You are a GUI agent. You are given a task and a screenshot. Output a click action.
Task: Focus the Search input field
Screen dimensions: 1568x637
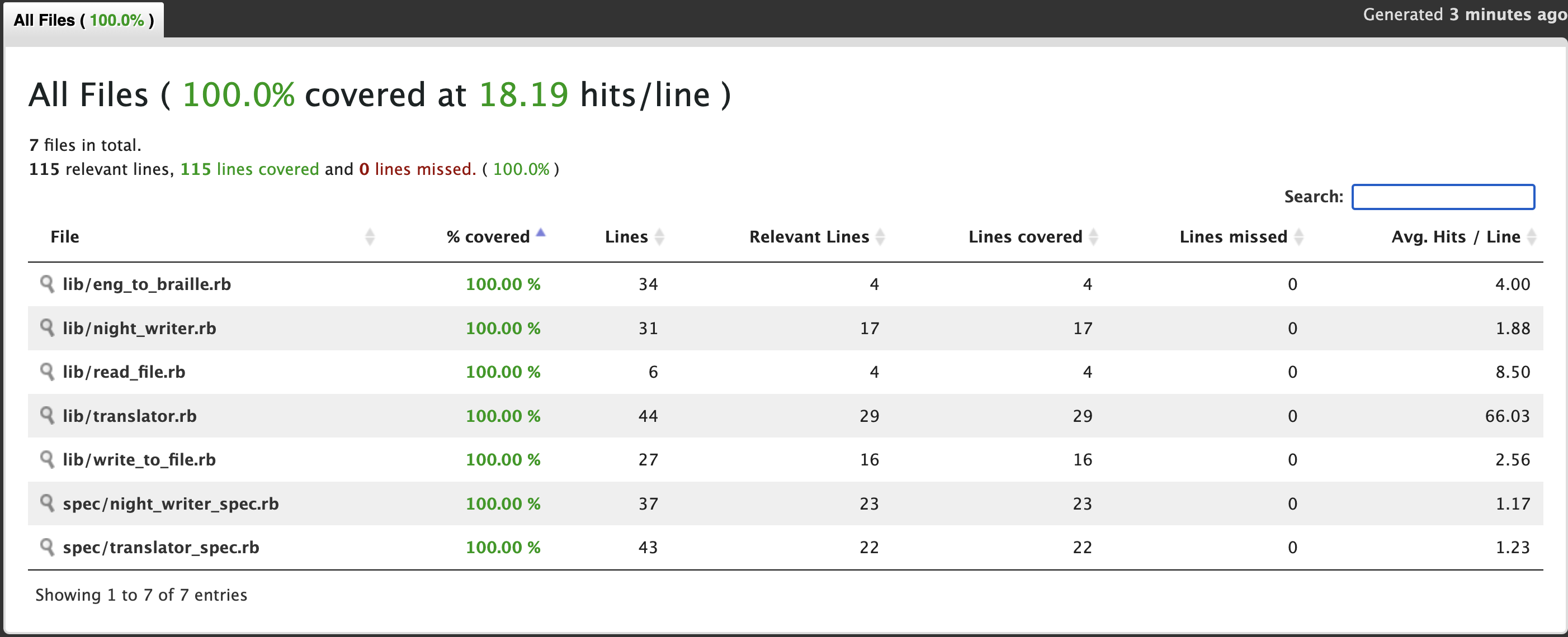pos(1443,197)
